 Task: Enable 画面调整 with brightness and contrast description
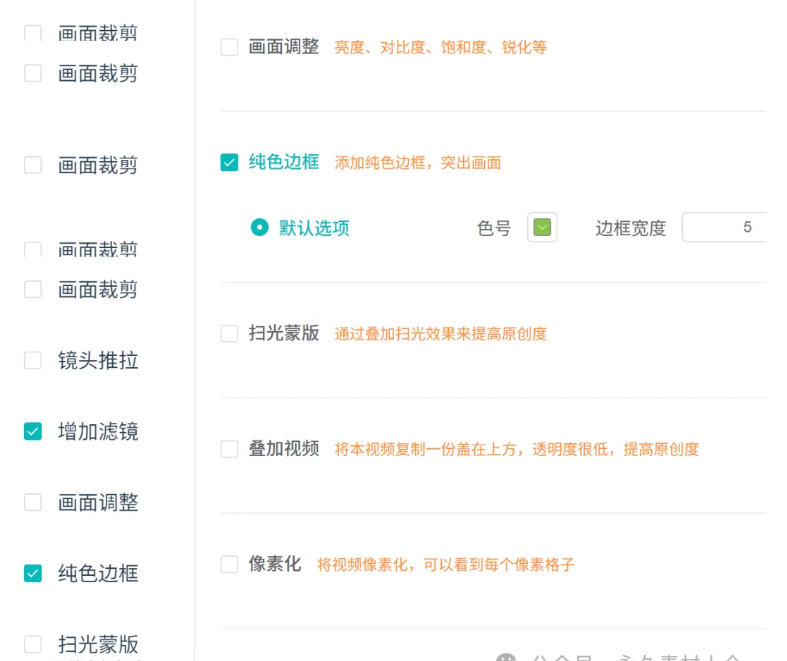click(229, 47)
